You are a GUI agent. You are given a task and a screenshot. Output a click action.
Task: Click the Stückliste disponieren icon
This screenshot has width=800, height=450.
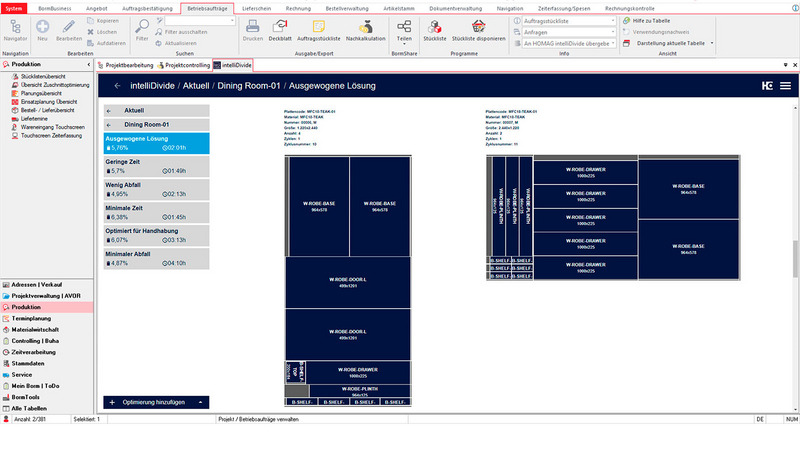[x=478, y=28]
